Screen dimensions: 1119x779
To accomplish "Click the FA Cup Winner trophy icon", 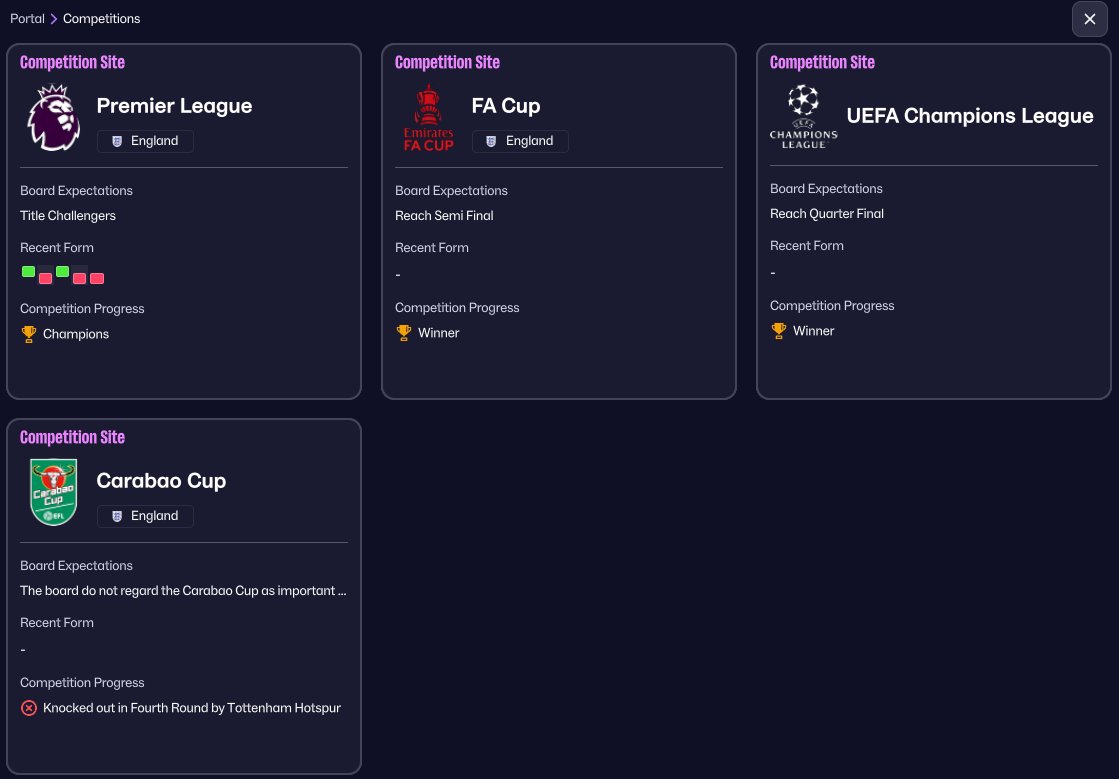I will [404, 333].
